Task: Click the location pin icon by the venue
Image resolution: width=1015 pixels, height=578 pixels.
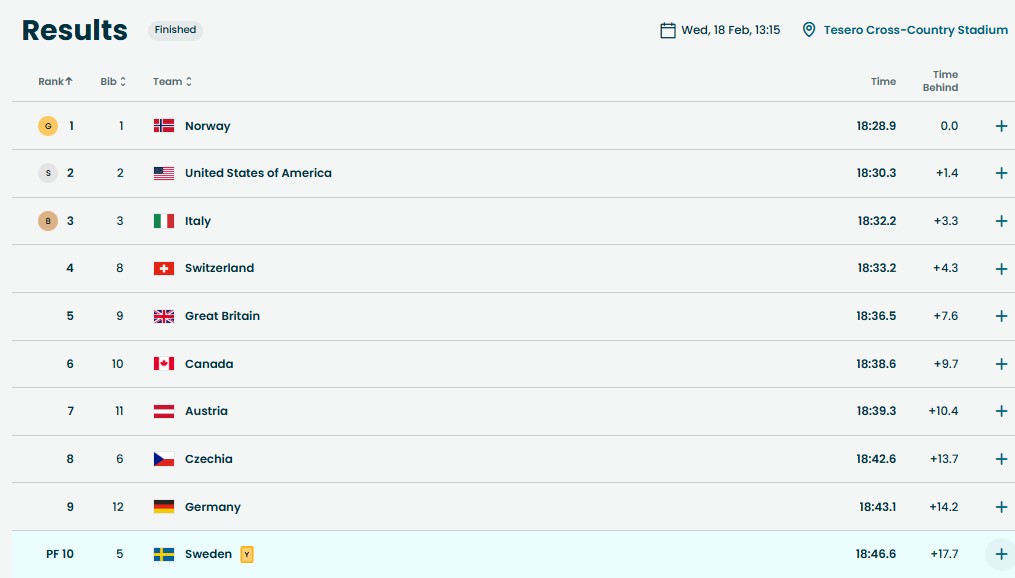Action: tap(809, 30)
